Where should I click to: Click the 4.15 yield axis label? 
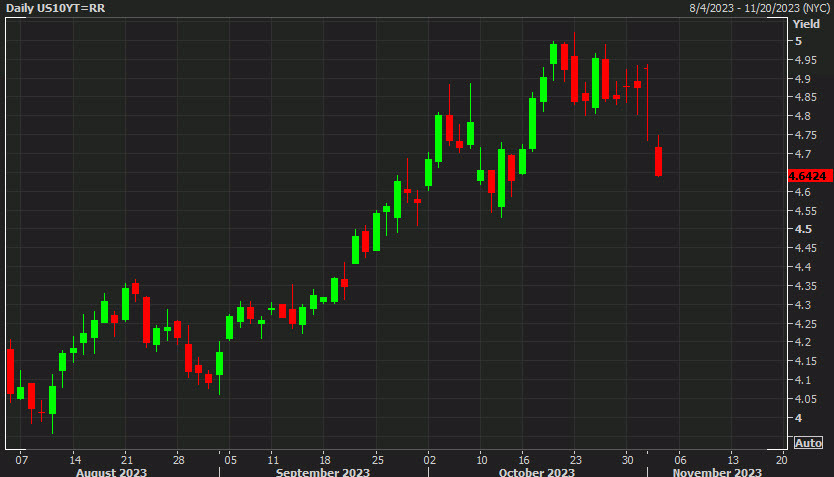click(805, 361)
